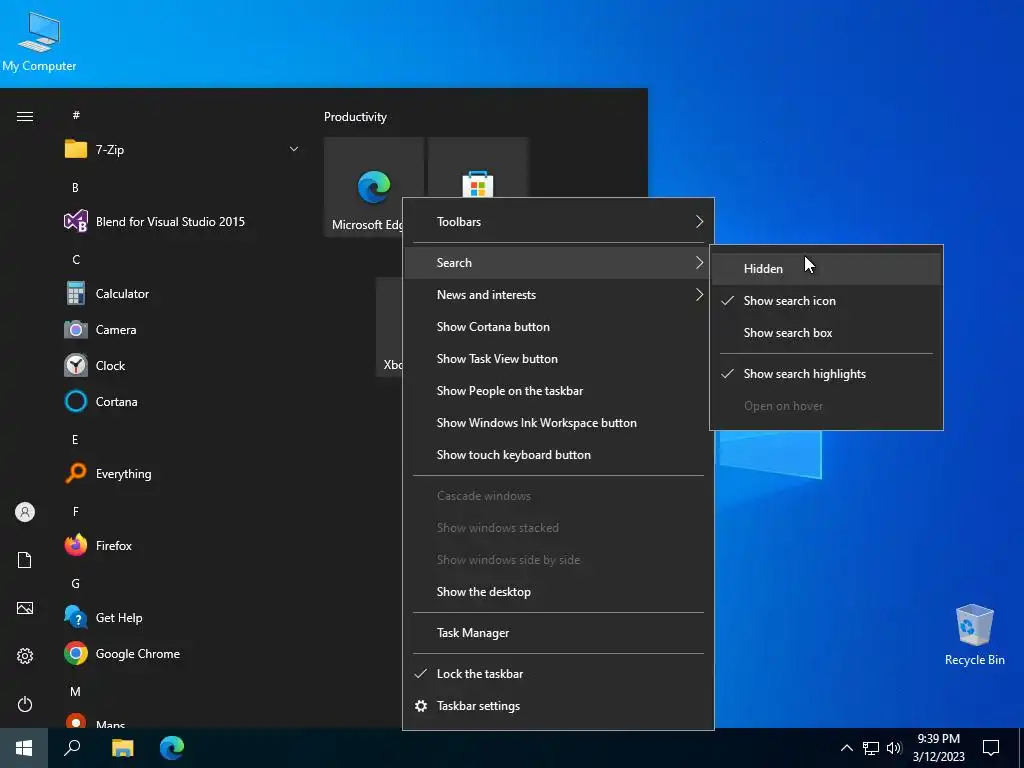
Task: Expand the 7-Zip folder chevron
Action: point(294,150)
